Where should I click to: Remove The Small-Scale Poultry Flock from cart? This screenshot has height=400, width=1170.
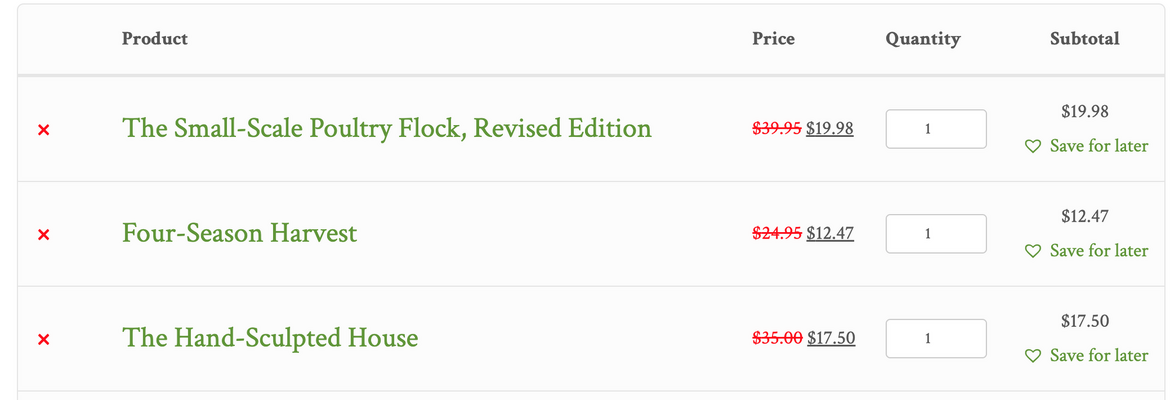click(43, 130)
